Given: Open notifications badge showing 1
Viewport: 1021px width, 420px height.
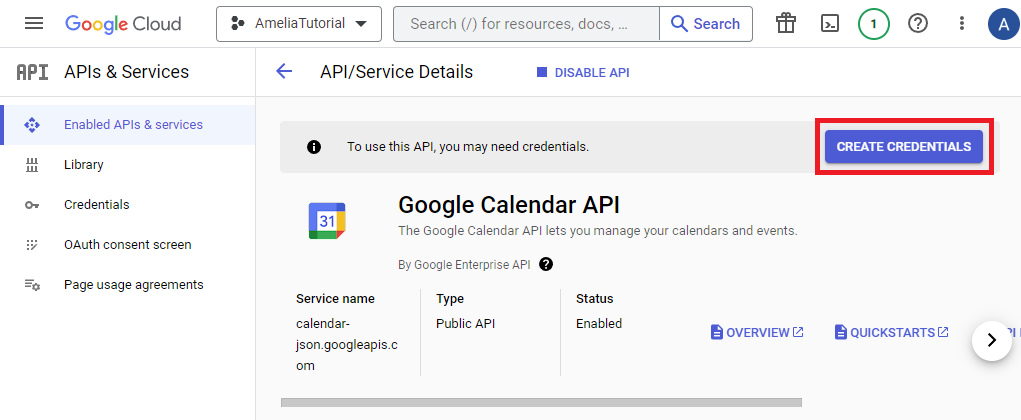Looking at the screenshot, I should [874, 24].
